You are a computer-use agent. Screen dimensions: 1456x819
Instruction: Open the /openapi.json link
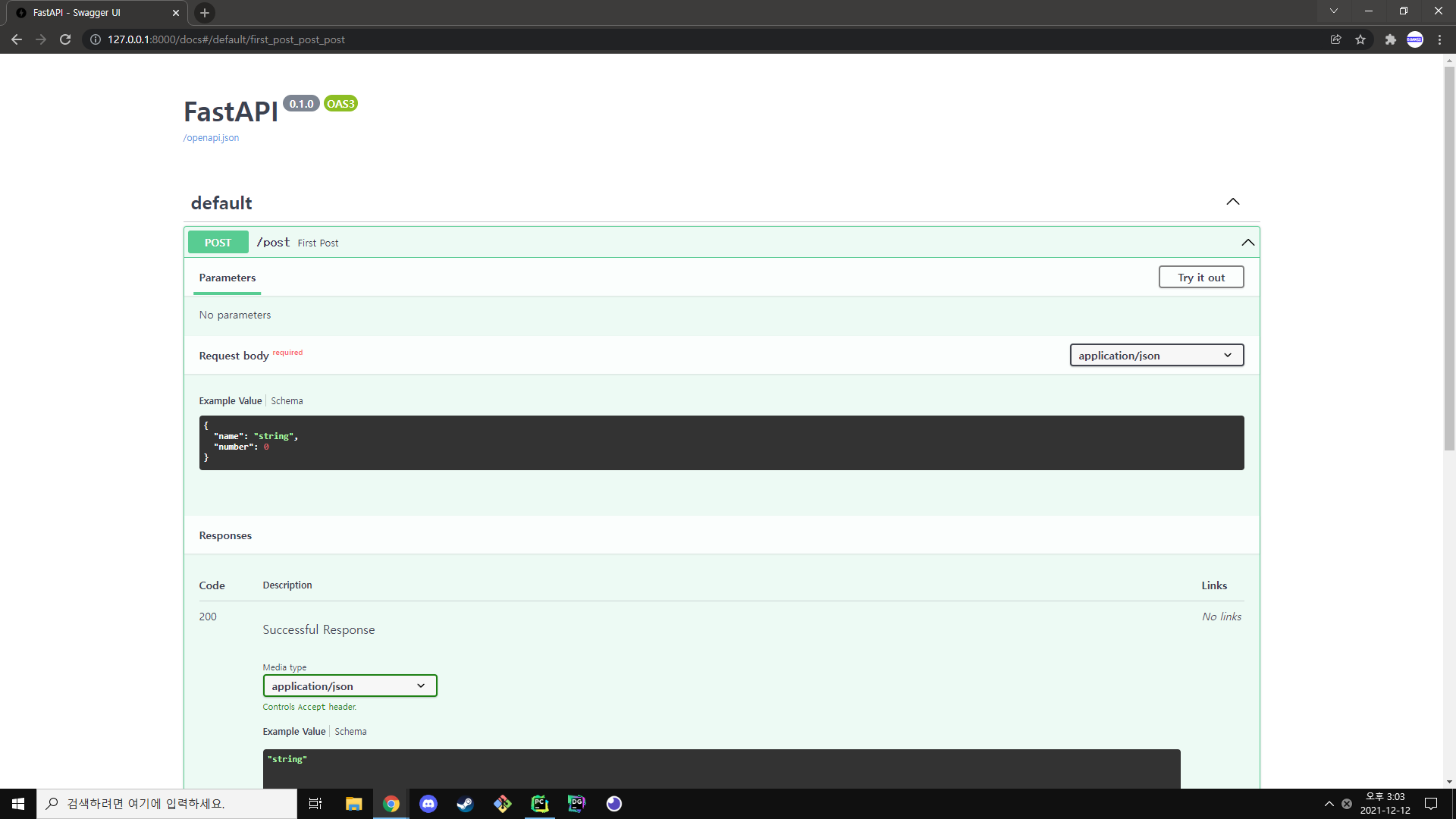(x=211, y=138)
